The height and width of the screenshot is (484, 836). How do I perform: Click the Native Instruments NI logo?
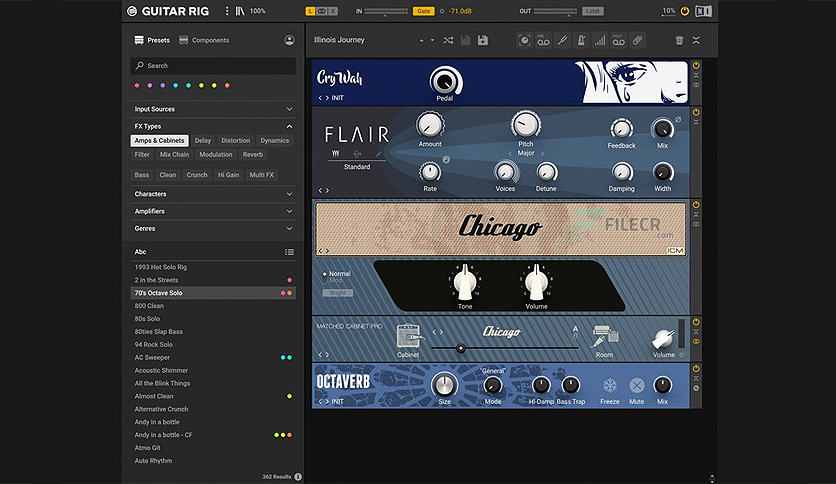point(703,11)
